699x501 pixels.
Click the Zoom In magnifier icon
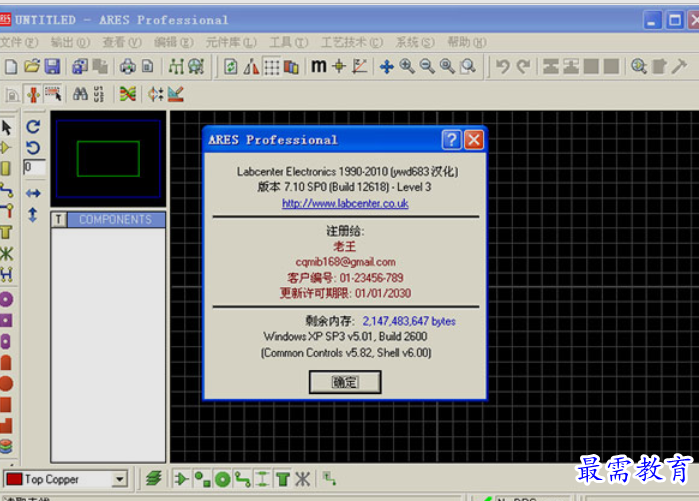(407, 67)
